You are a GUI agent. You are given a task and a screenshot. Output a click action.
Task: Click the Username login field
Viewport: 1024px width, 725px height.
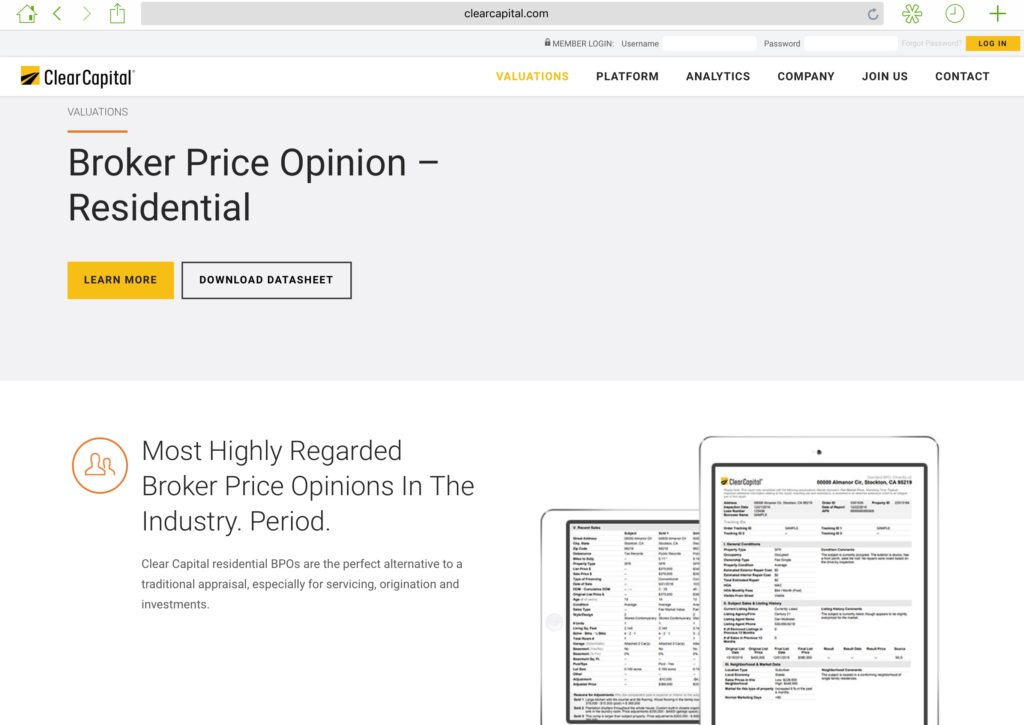pos(709,44)
